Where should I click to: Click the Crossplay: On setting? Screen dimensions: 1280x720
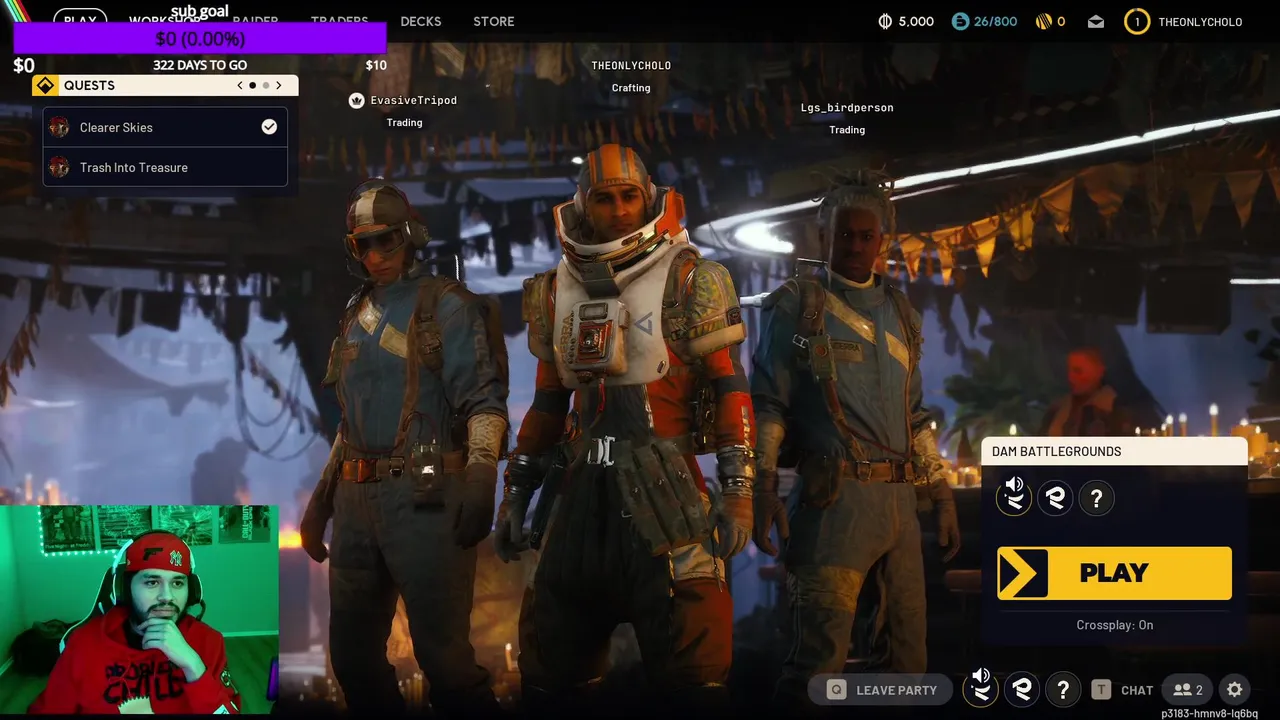[1114, 625]
